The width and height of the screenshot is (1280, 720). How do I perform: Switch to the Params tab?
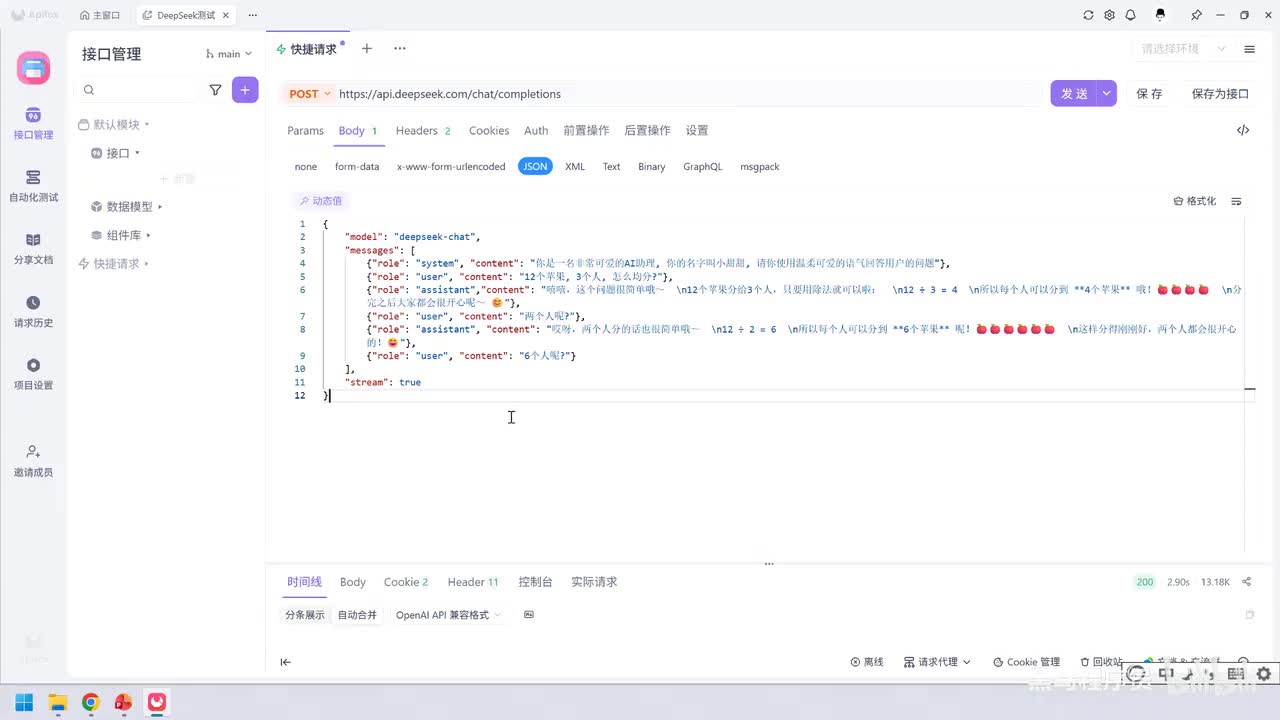tap(305, 131)
